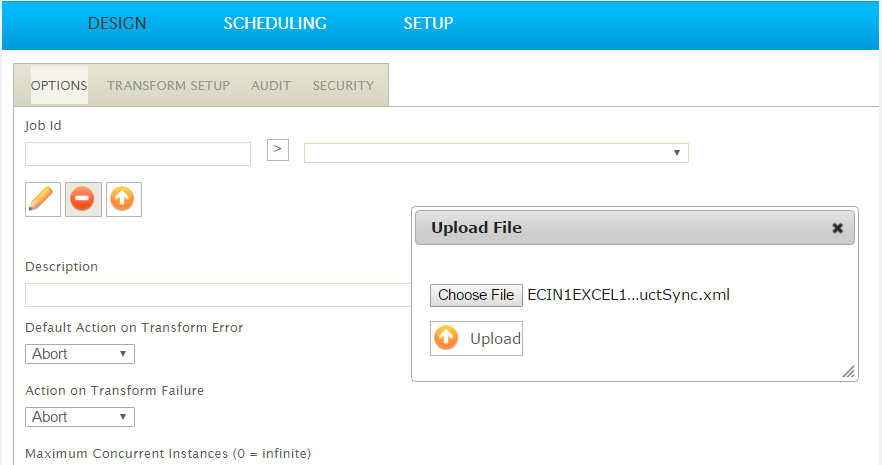The width and height of the screenshot is (882, 465).
Task: Switch to the SECURITY tab
Action: point(343,85)
